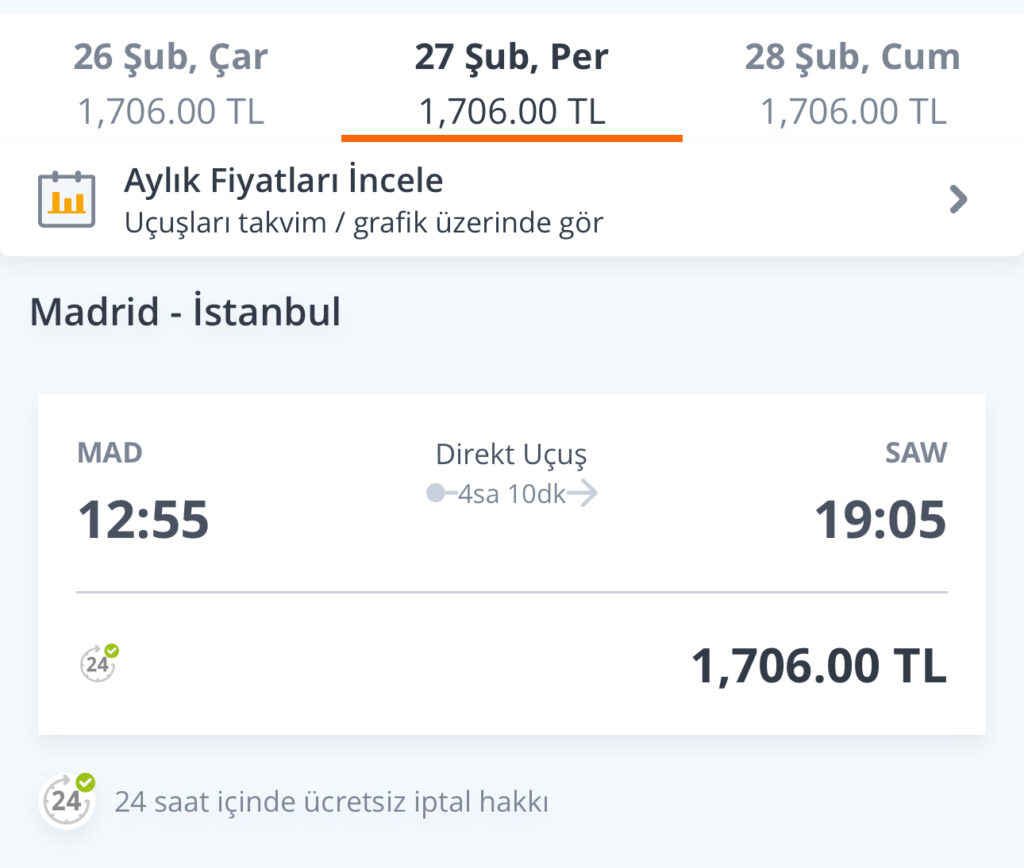The height and width of the screenshot is (868, 1024).
Task: Click the Uçuşları takvim / grafik üzerinde gör text
Action: click(363, 222)
